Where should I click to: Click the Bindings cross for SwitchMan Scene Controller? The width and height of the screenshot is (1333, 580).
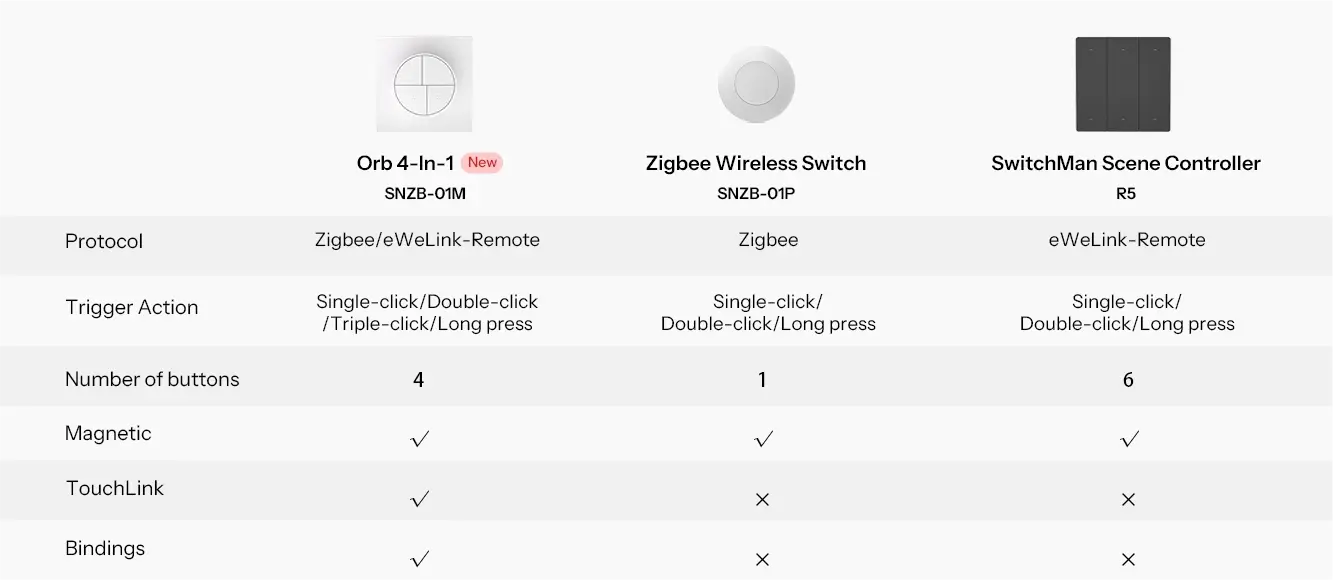tap(1128, 559)
